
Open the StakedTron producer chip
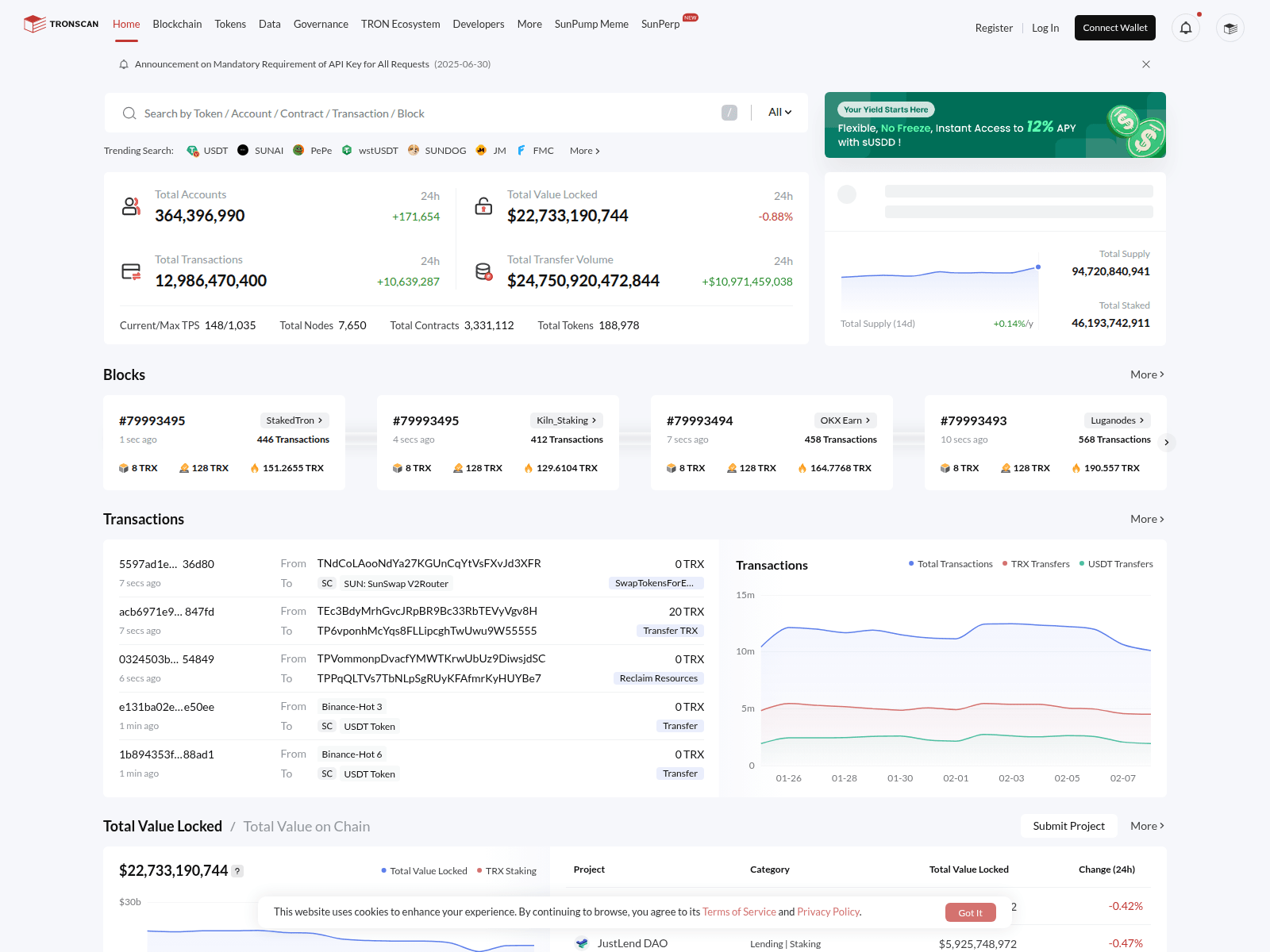(x=294, y=420)
